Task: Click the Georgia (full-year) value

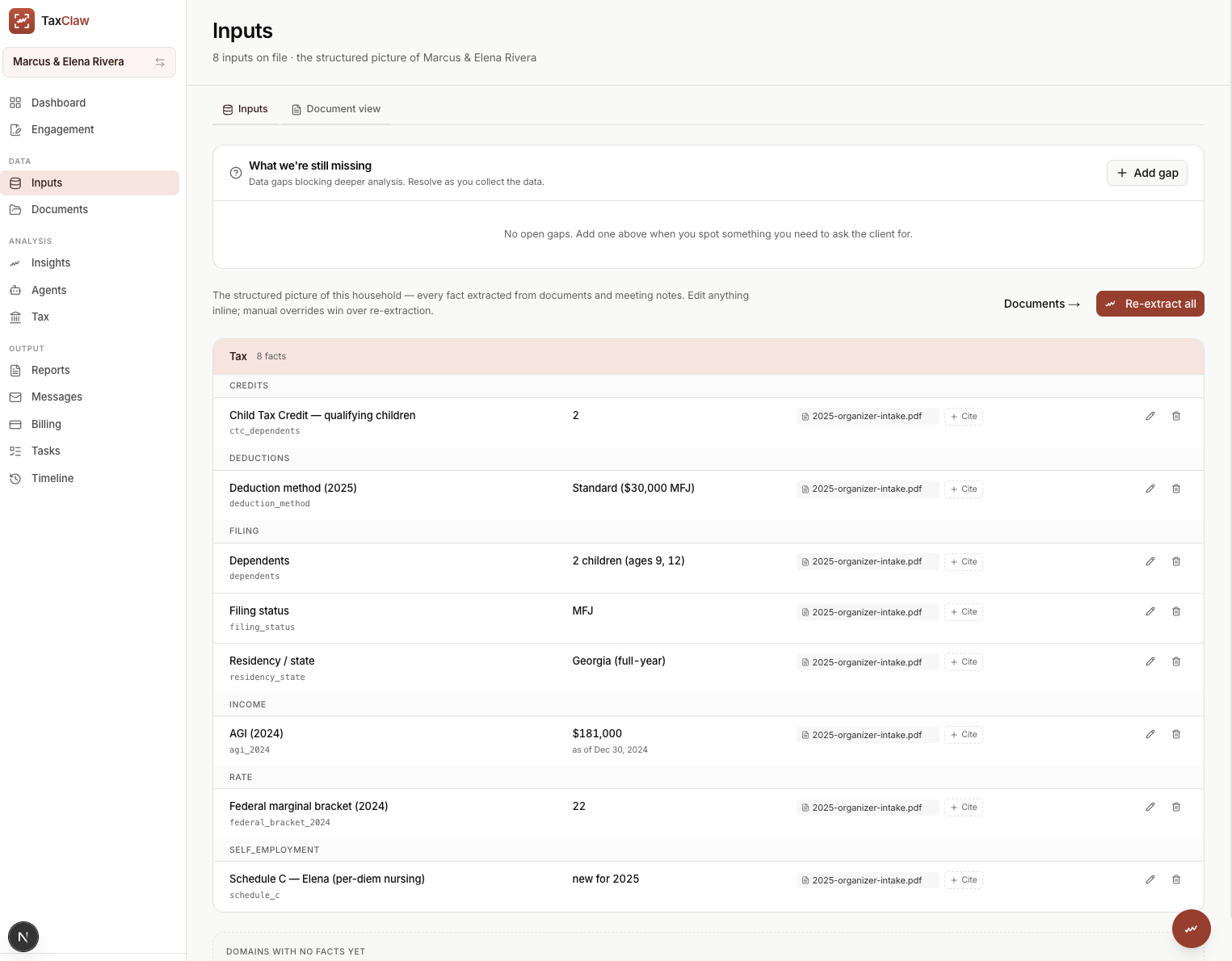Action: pos(619,661)
